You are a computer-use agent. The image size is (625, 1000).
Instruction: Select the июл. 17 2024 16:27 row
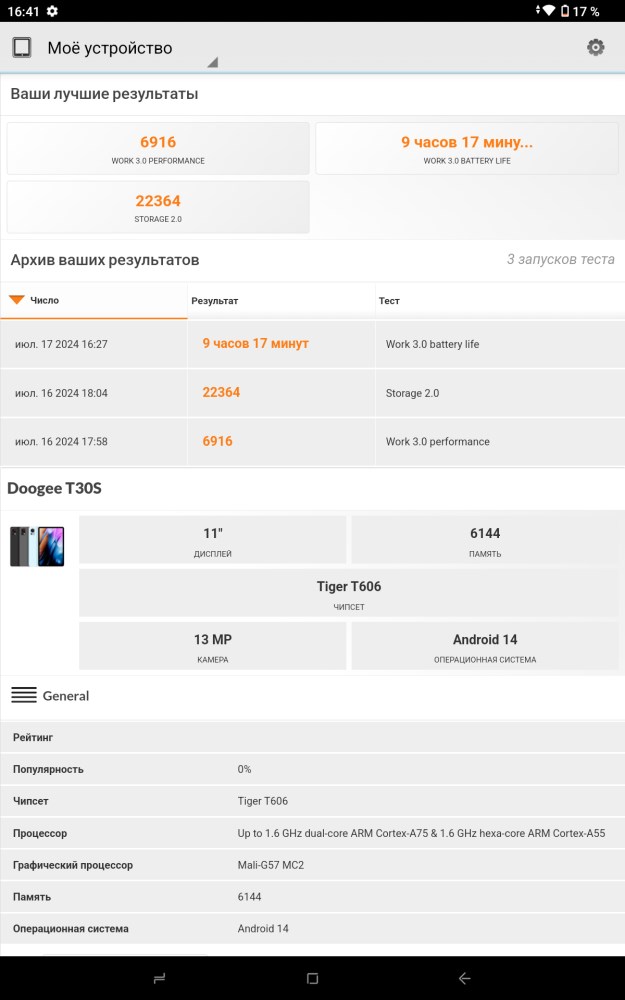(312, 344)
